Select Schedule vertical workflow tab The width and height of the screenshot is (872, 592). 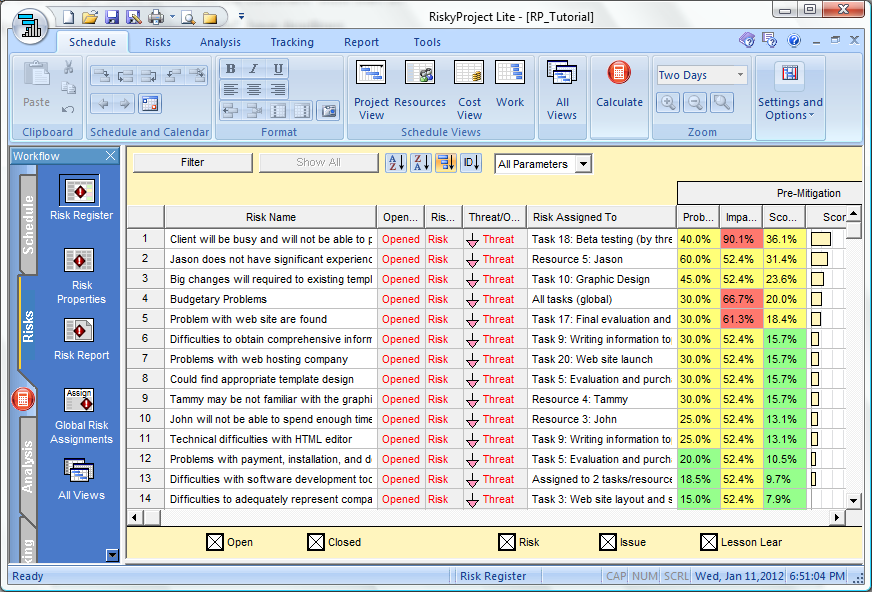tap(27, 225)
